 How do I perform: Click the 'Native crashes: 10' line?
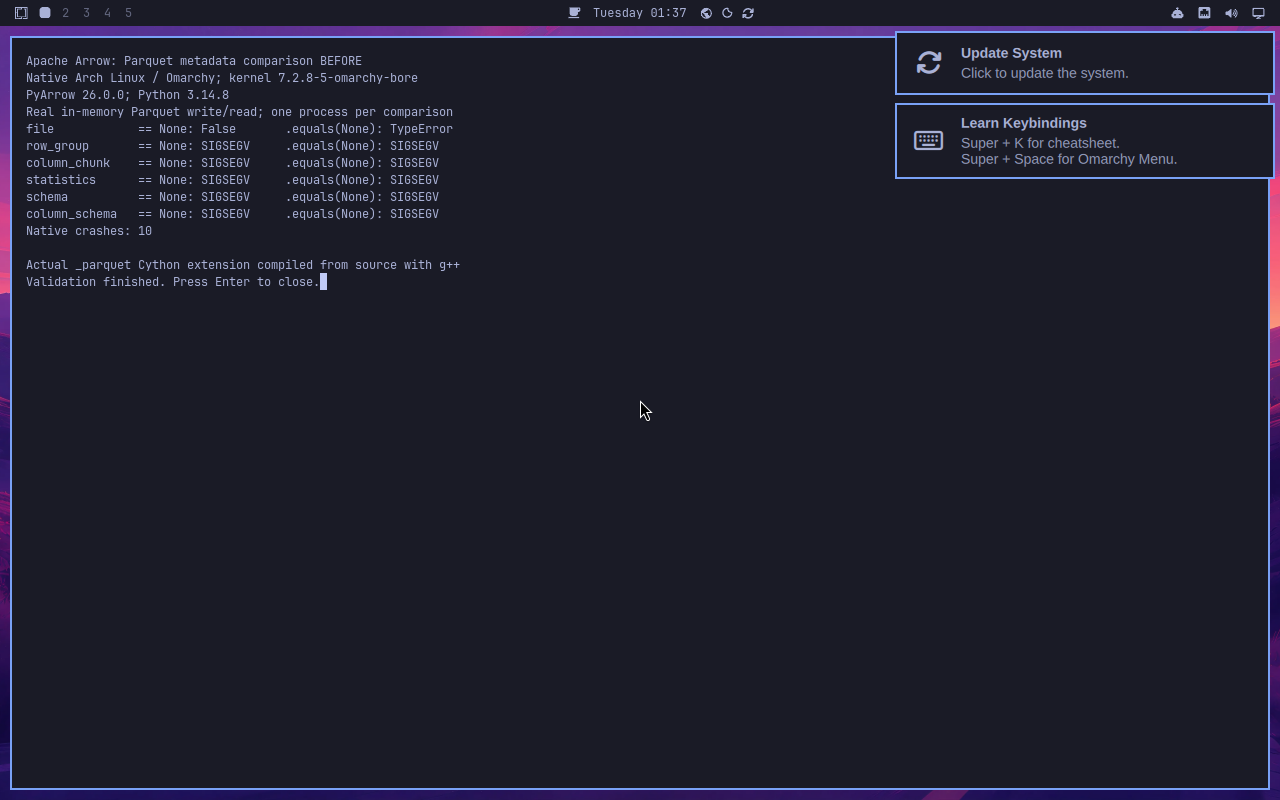pos(89,231)
